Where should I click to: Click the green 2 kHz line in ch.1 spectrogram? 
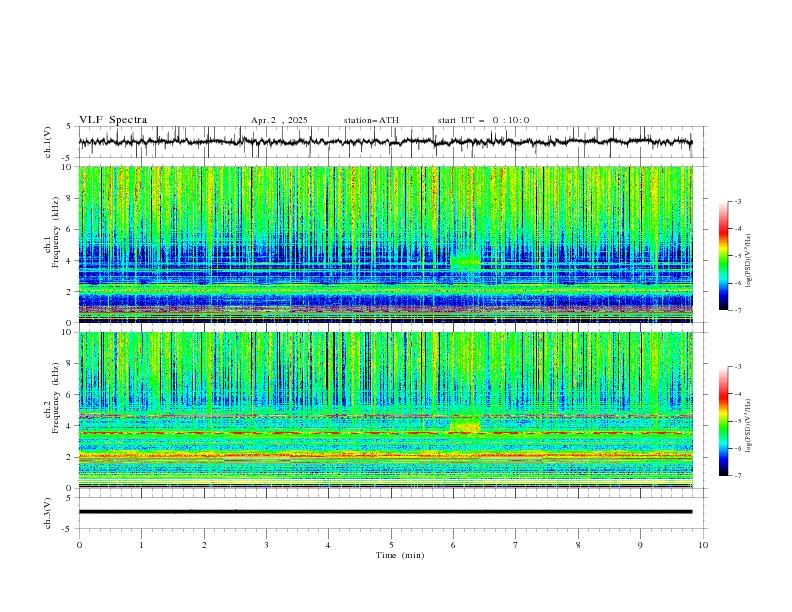(x=385, y=290)
